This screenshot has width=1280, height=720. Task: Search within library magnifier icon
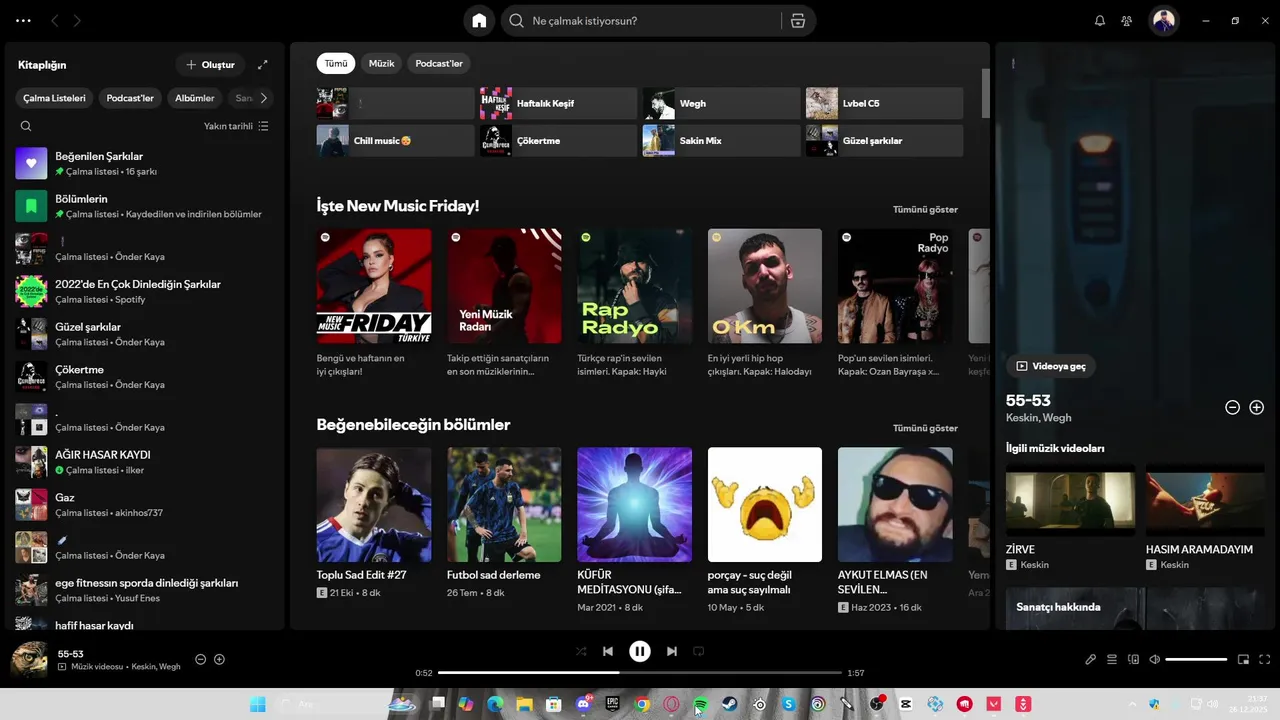26,126
